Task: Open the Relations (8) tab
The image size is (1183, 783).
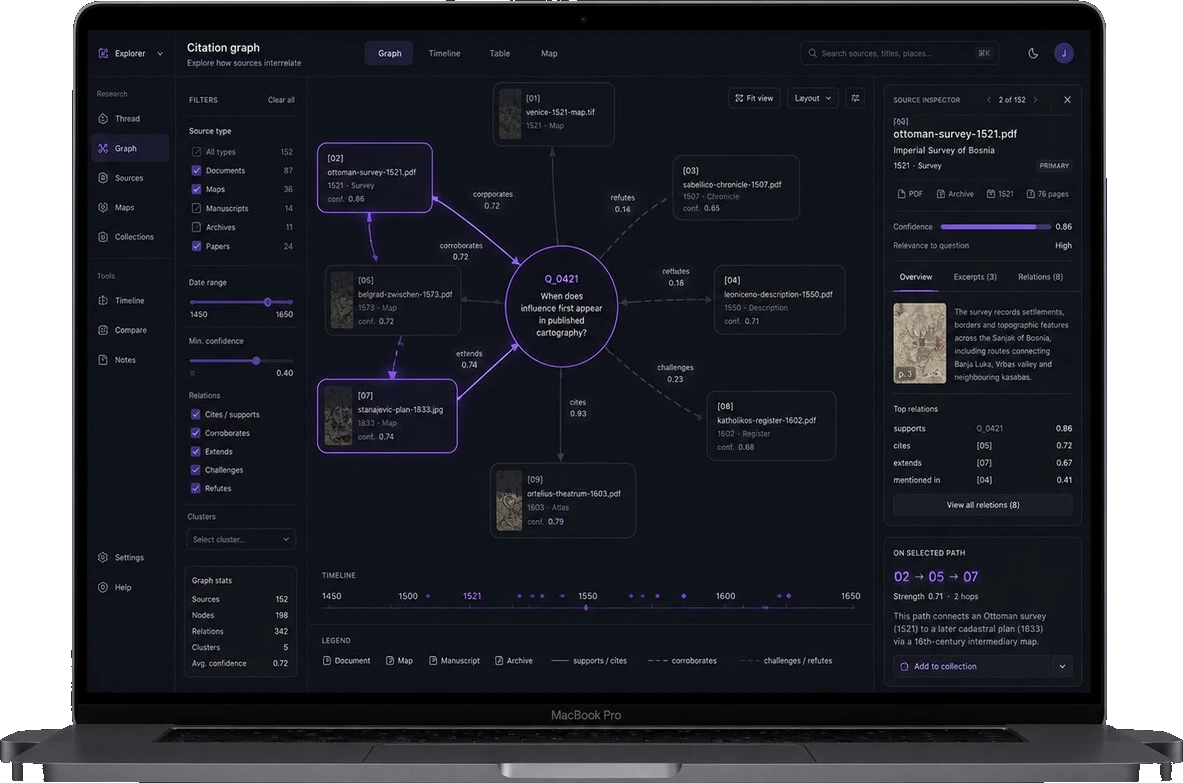Action: [1040, 277]
